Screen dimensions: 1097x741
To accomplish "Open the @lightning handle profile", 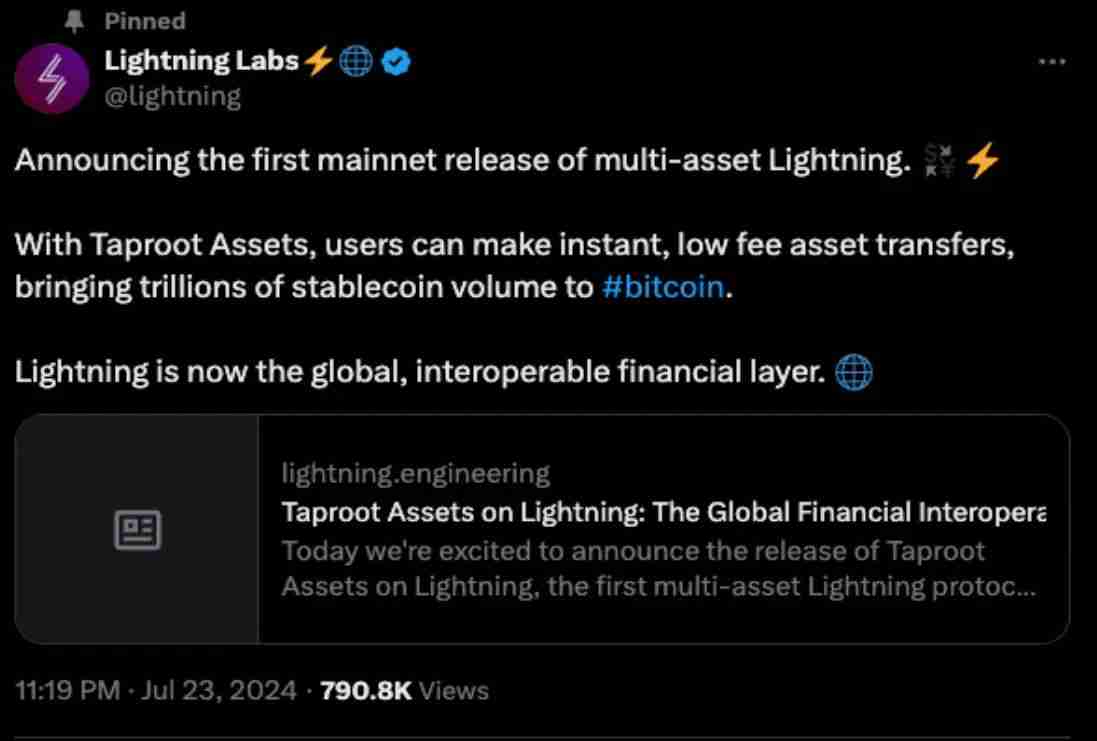I will (172, 96).
